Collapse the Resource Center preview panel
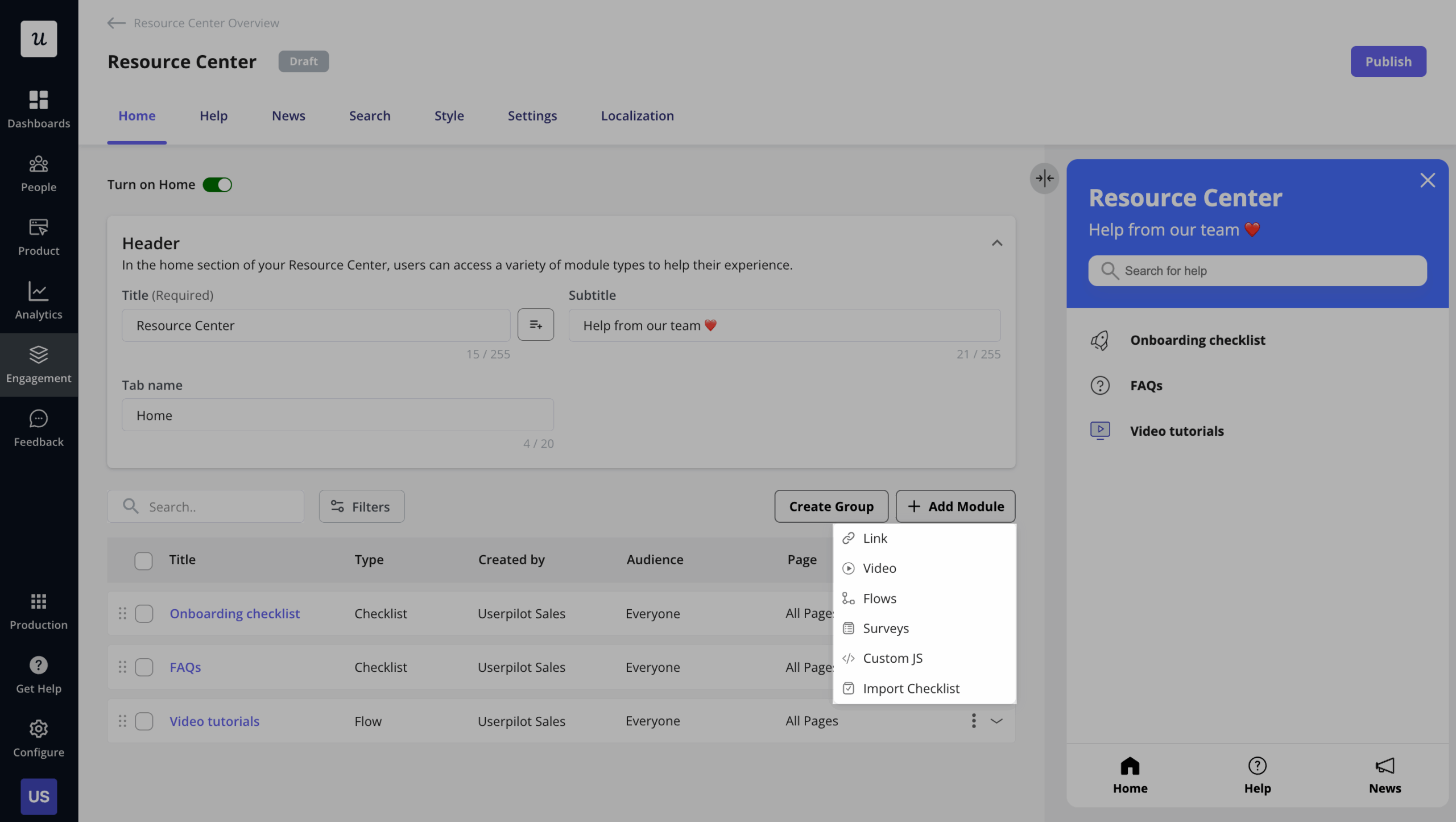Image resolution: width=1456 pixels, height=822 pixels. [1044, 179]
